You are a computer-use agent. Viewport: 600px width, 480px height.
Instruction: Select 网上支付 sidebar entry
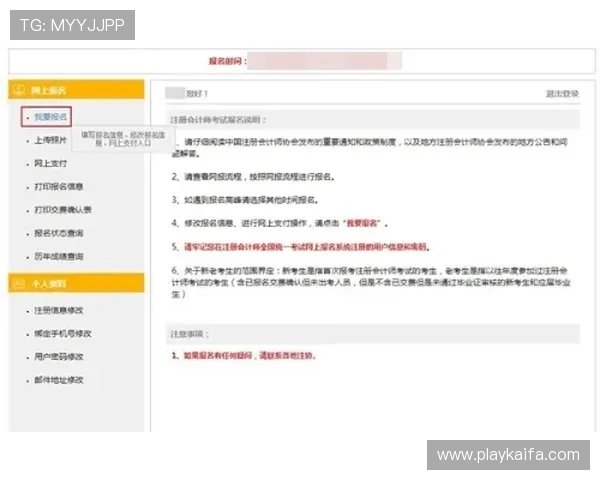point(51,163)
